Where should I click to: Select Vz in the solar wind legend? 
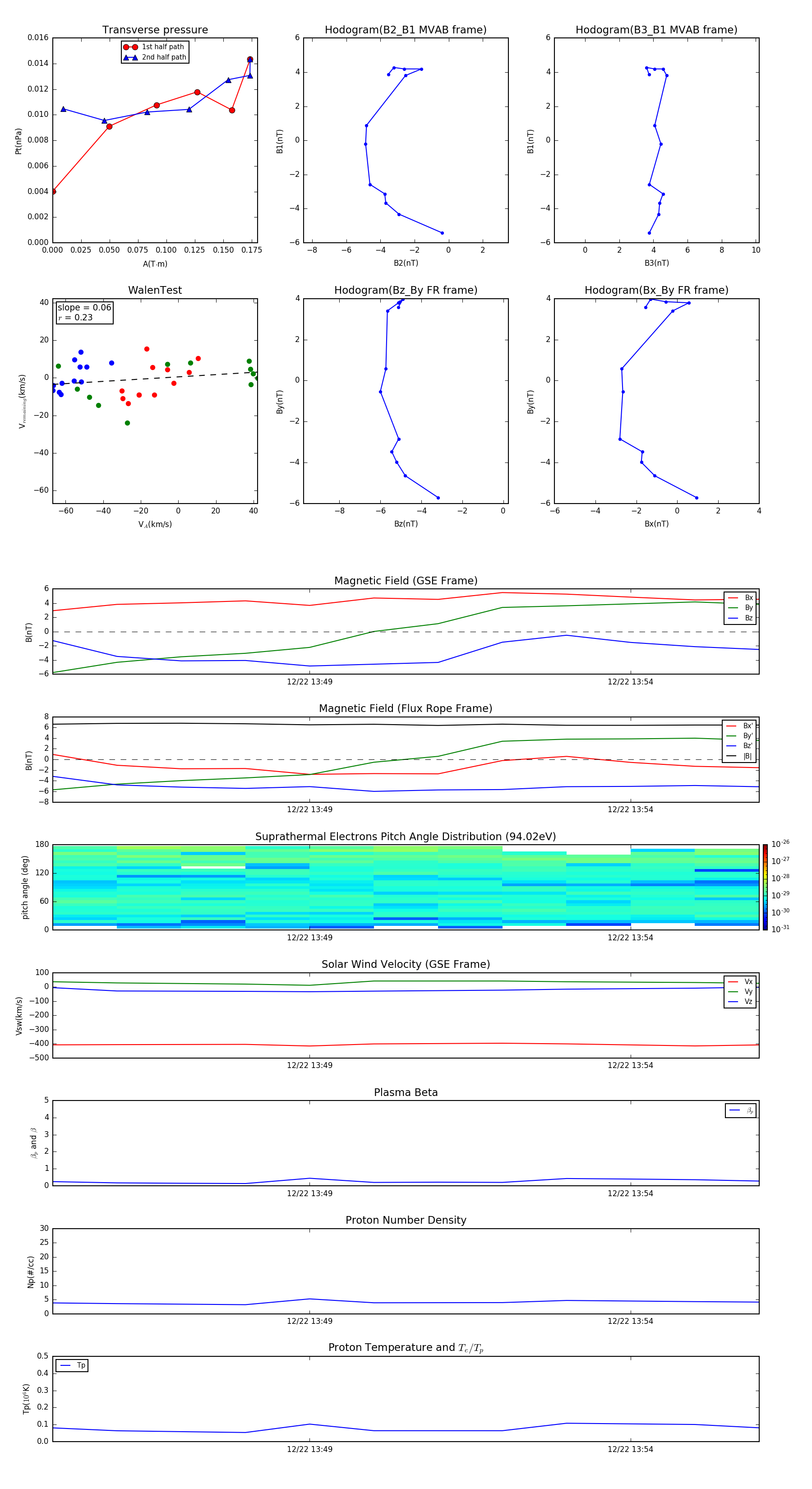(x=741, y=1002)
